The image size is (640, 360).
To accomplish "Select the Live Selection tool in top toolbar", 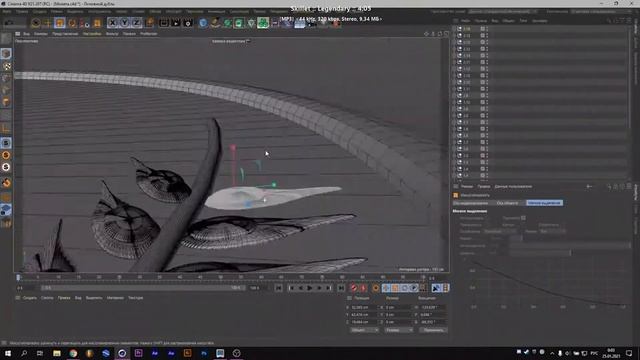I will (x=36, y=23).
